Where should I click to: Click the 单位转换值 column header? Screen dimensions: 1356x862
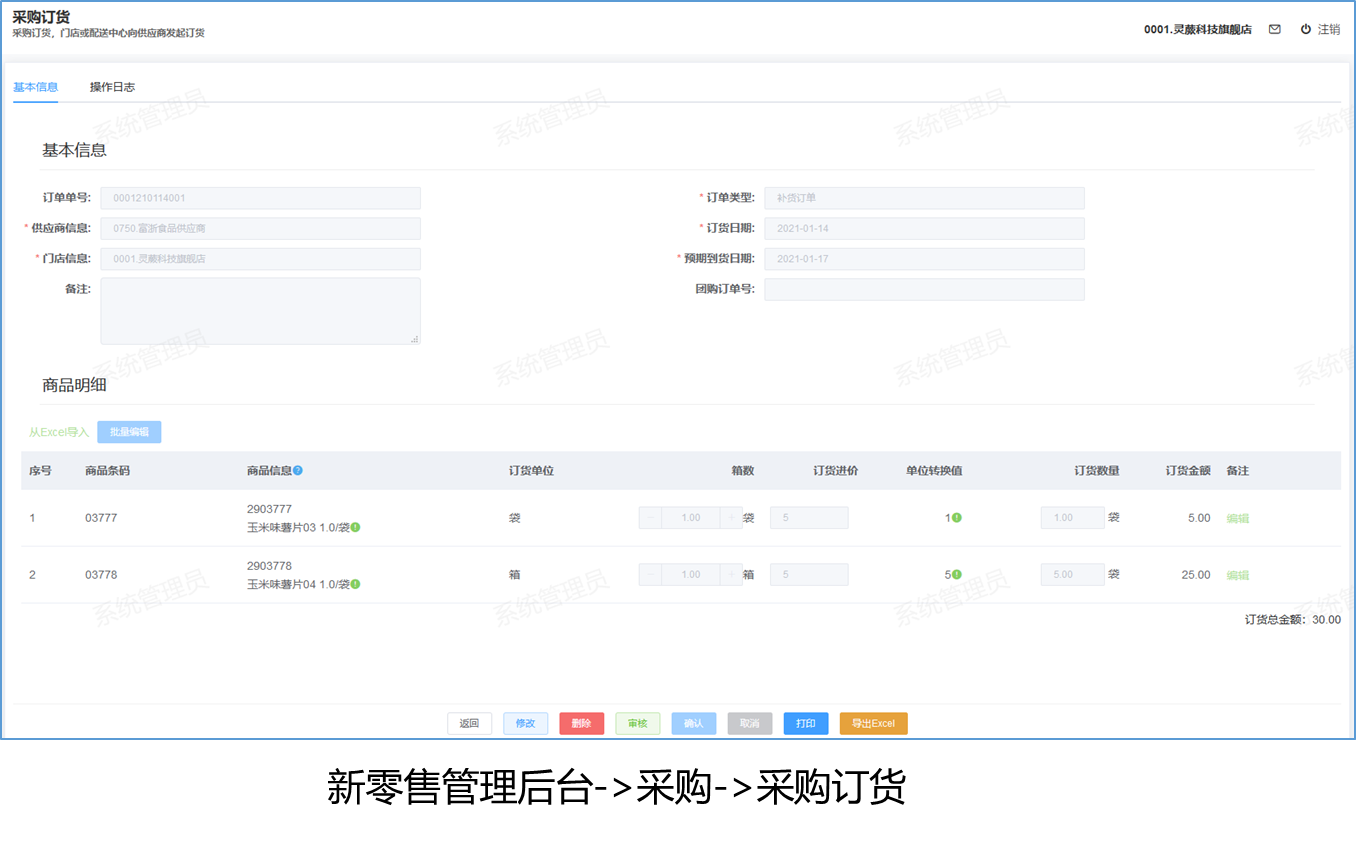[x=934, y=471]
